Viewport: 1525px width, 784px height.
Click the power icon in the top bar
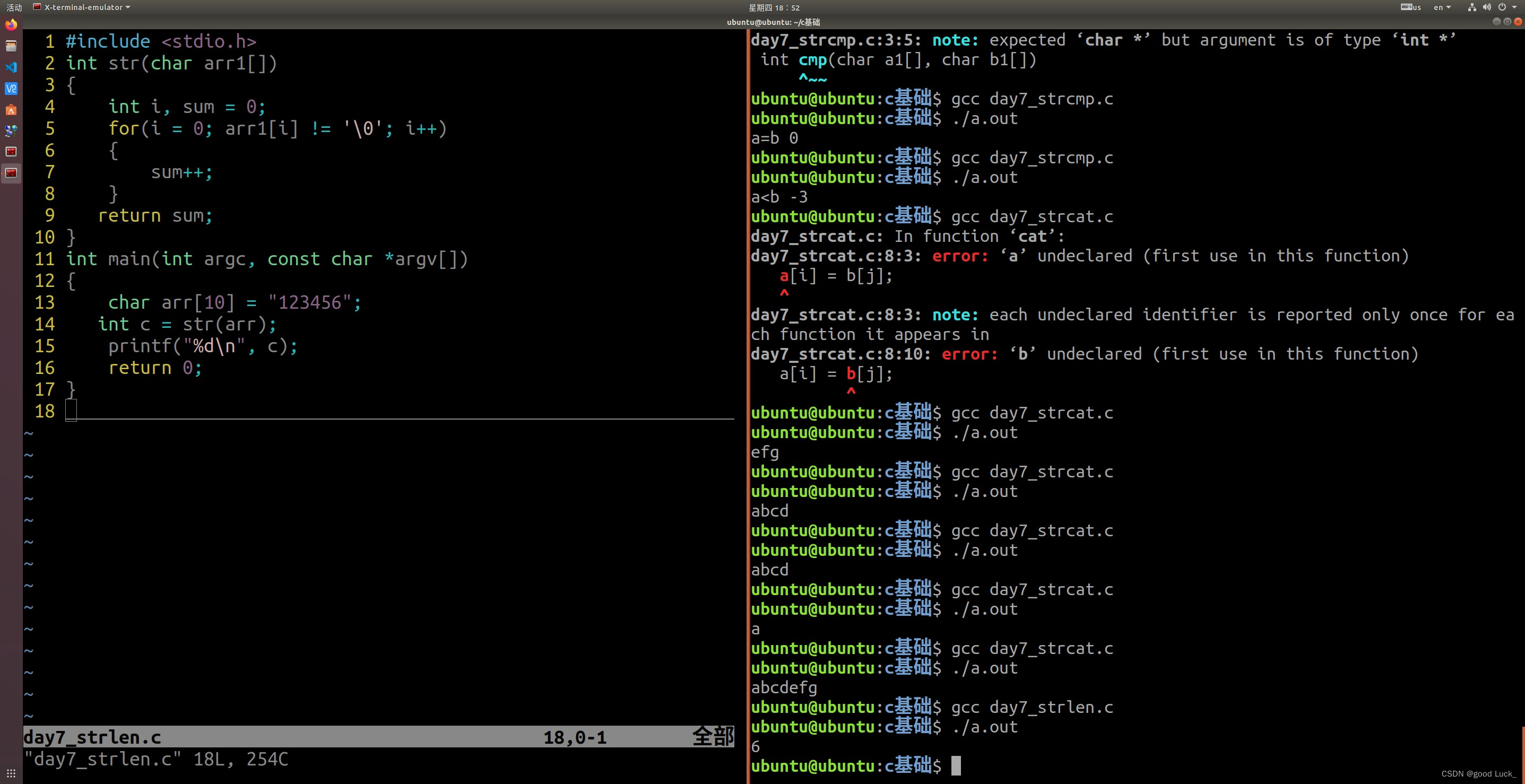point(1503,7)
